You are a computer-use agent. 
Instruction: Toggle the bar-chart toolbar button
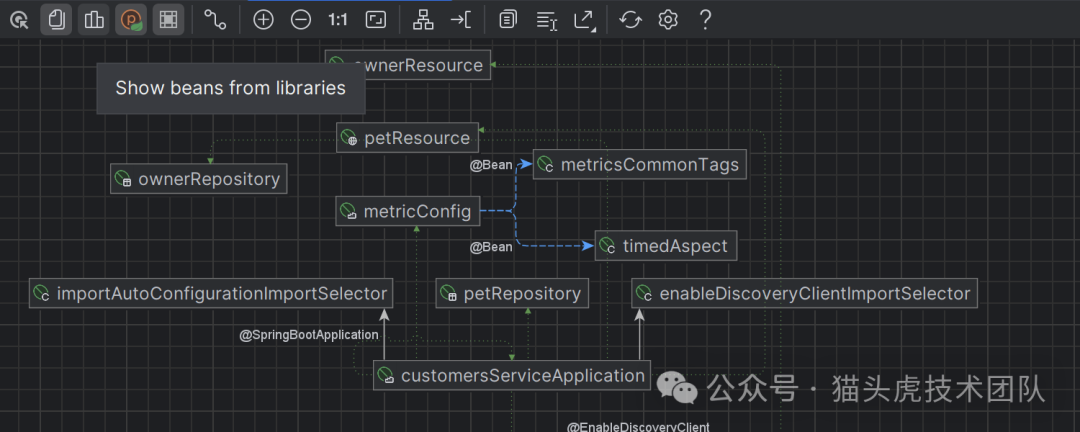click(x=93, y=19)
